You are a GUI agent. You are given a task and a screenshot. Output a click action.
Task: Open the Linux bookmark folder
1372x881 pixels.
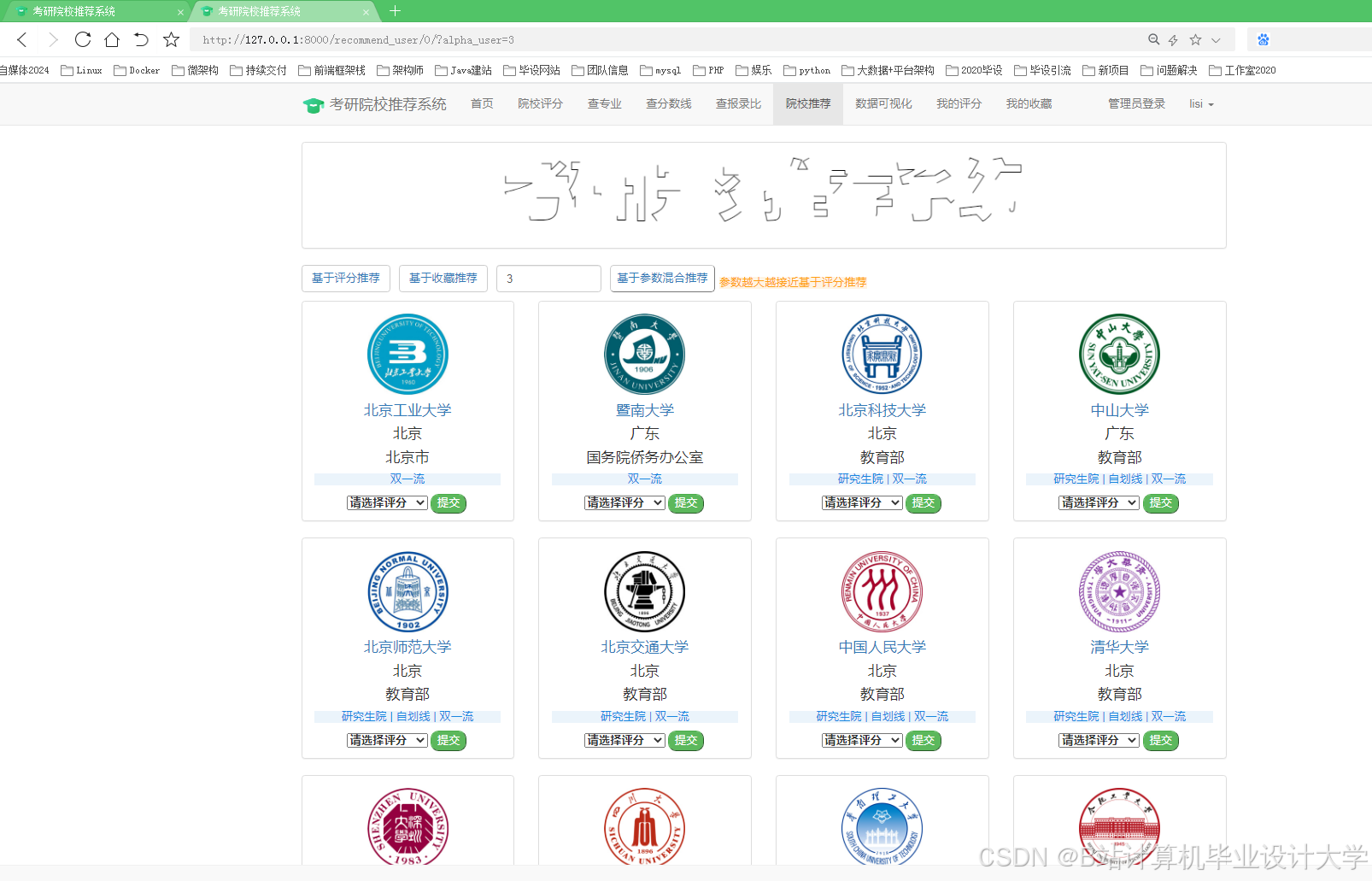(81, 70)
